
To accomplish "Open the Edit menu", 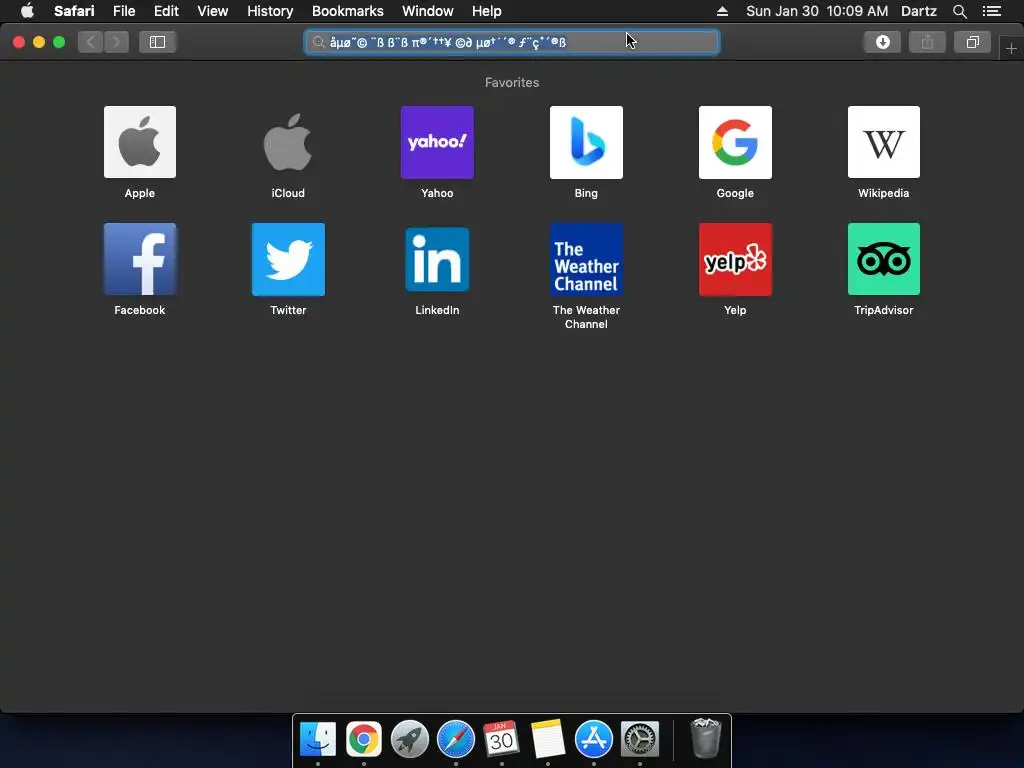I will pyautogui.click(x=166, y=11).
